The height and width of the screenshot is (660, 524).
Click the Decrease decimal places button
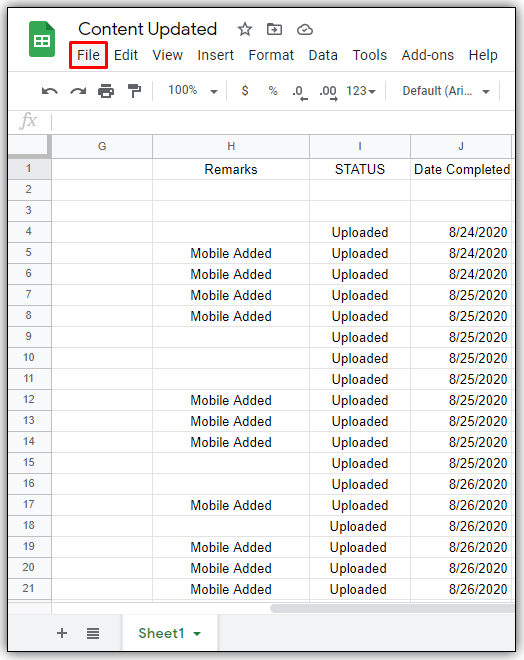click(x=300, y=92)
